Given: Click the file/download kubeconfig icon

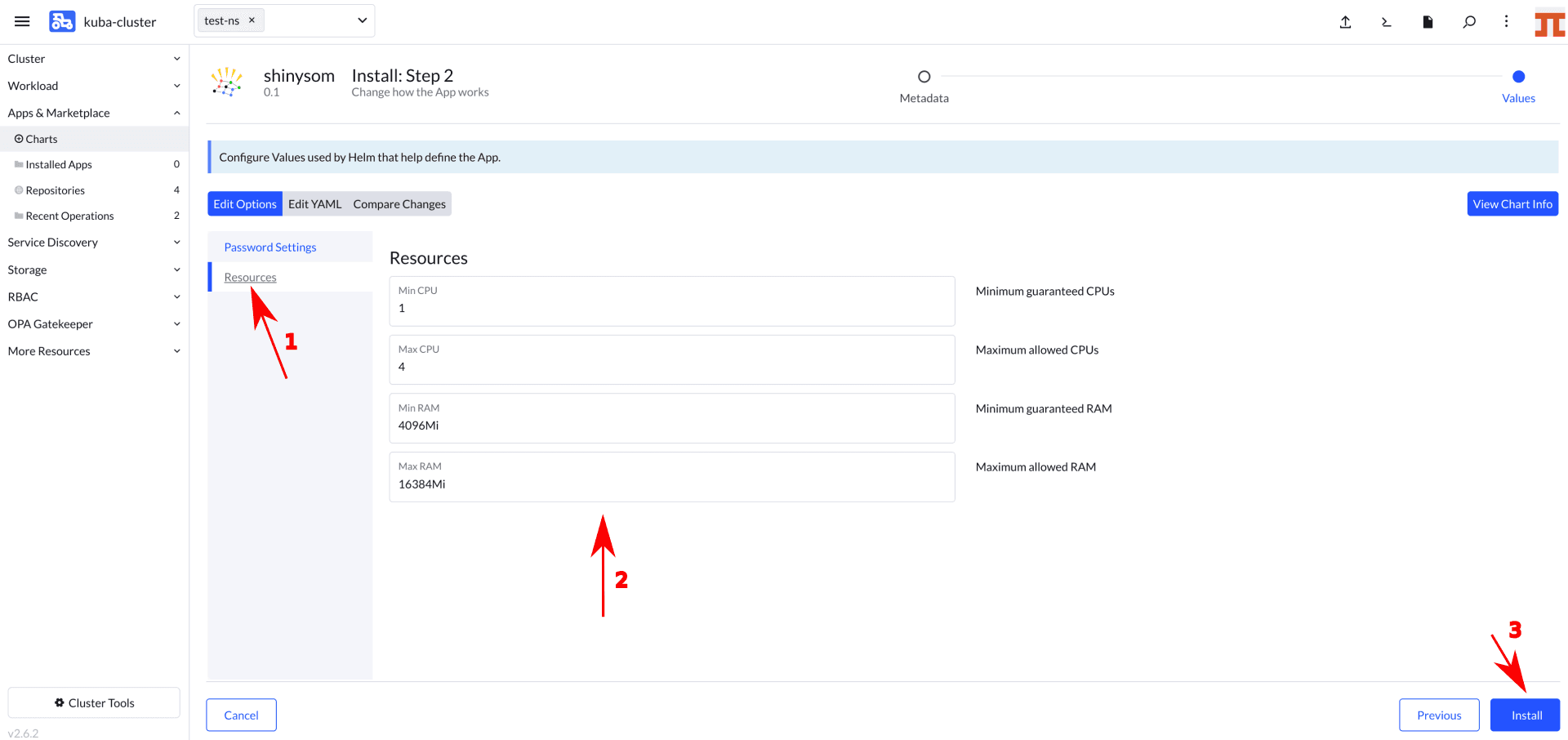Looking at the screenshot, I should [1428, 22].
